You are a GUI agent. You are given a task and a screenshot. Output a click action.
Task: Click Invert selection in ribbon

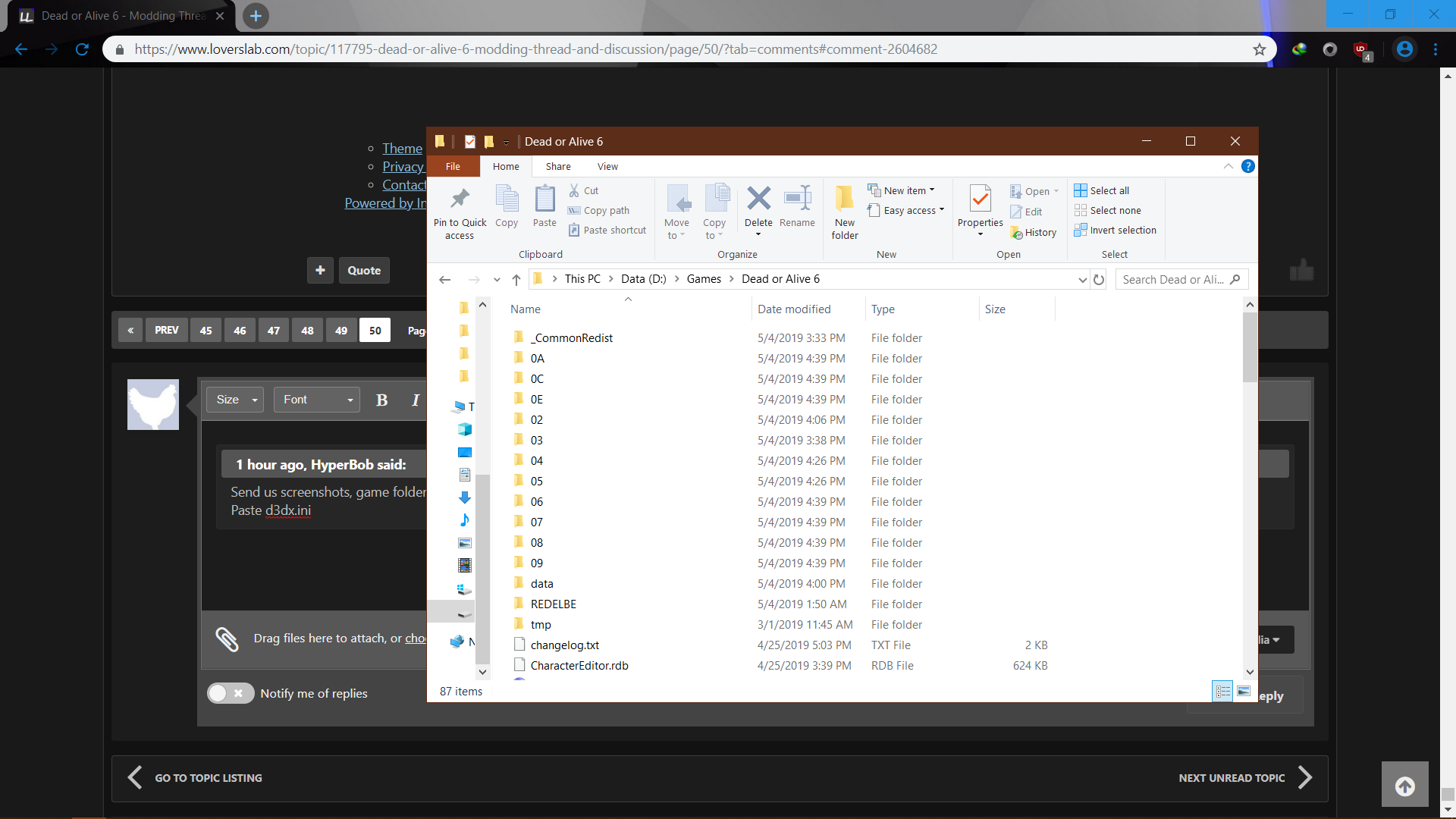1115,230
